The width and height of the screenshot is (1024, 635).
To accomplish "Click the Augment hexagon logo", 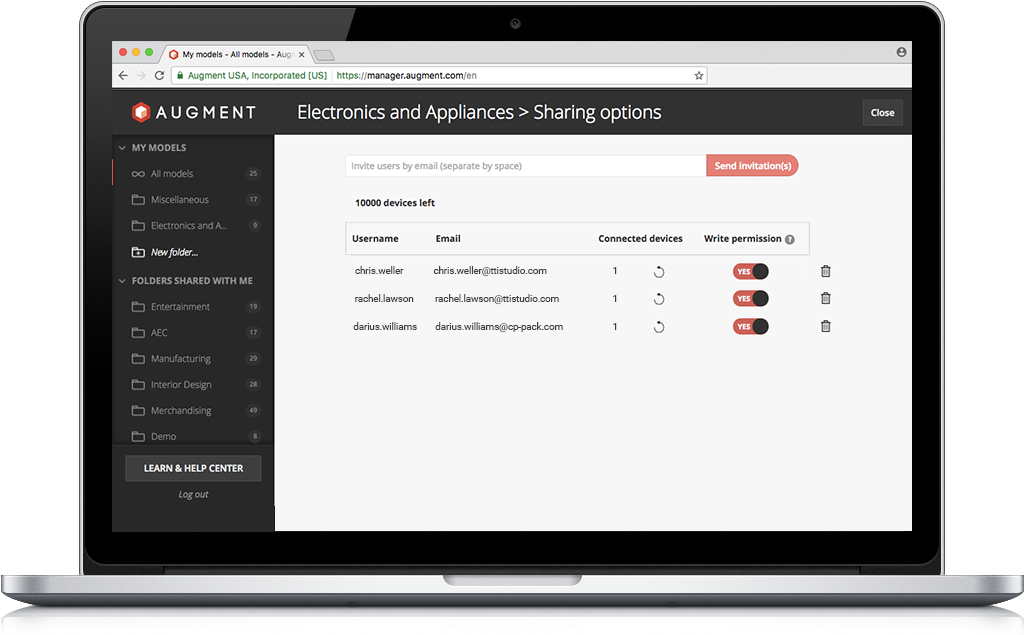I will pos(140,112).
